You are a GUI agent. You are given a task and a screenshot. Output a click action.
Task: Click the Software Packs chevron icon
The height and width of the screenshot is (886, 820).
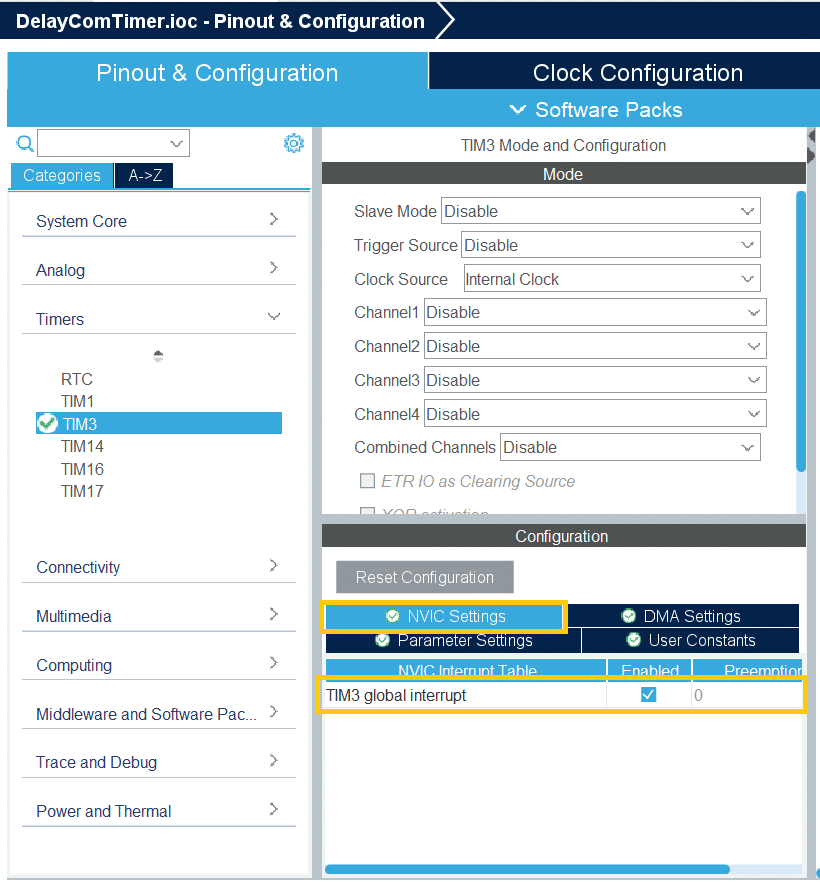517,110
